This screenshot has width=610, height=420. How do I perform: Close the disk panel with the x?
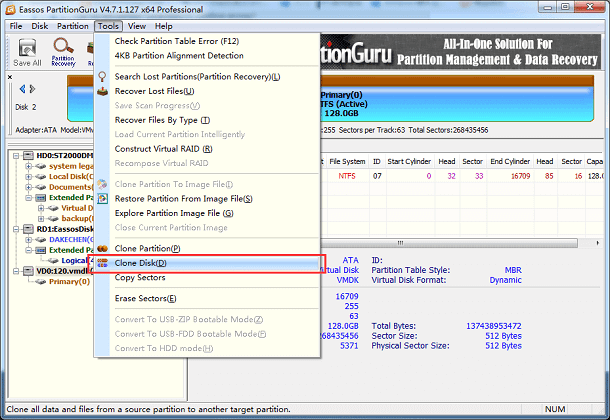click(10, 77)
